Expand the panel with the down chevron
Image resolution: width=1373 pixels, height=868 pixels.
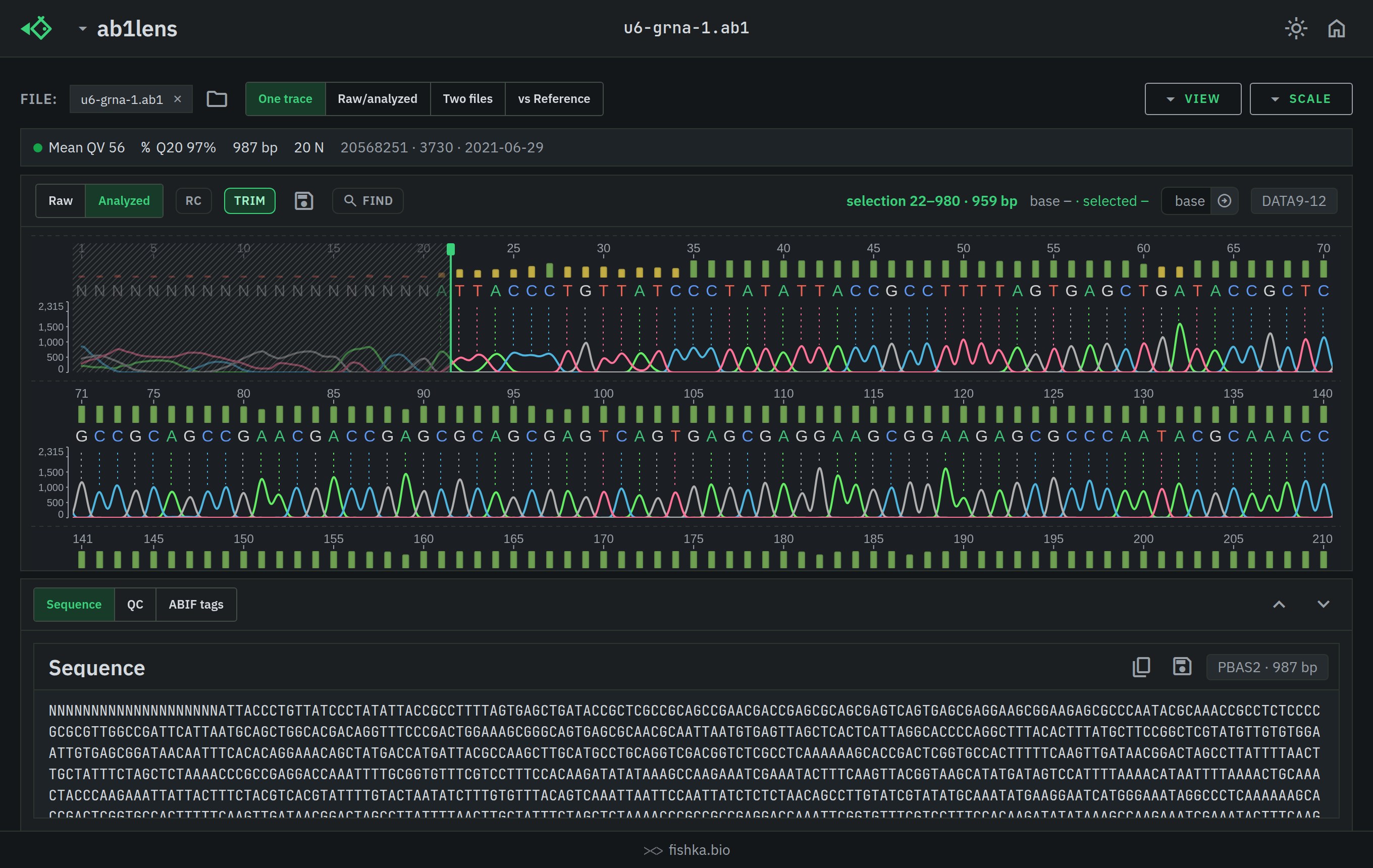click(x=1324, y=604)
